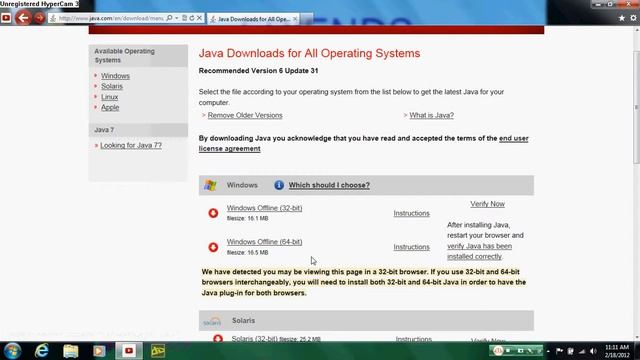Click the Verify Now link
The height and width of the screenshot is (360, 640).
pyautogui.click(x=487, y=204)
